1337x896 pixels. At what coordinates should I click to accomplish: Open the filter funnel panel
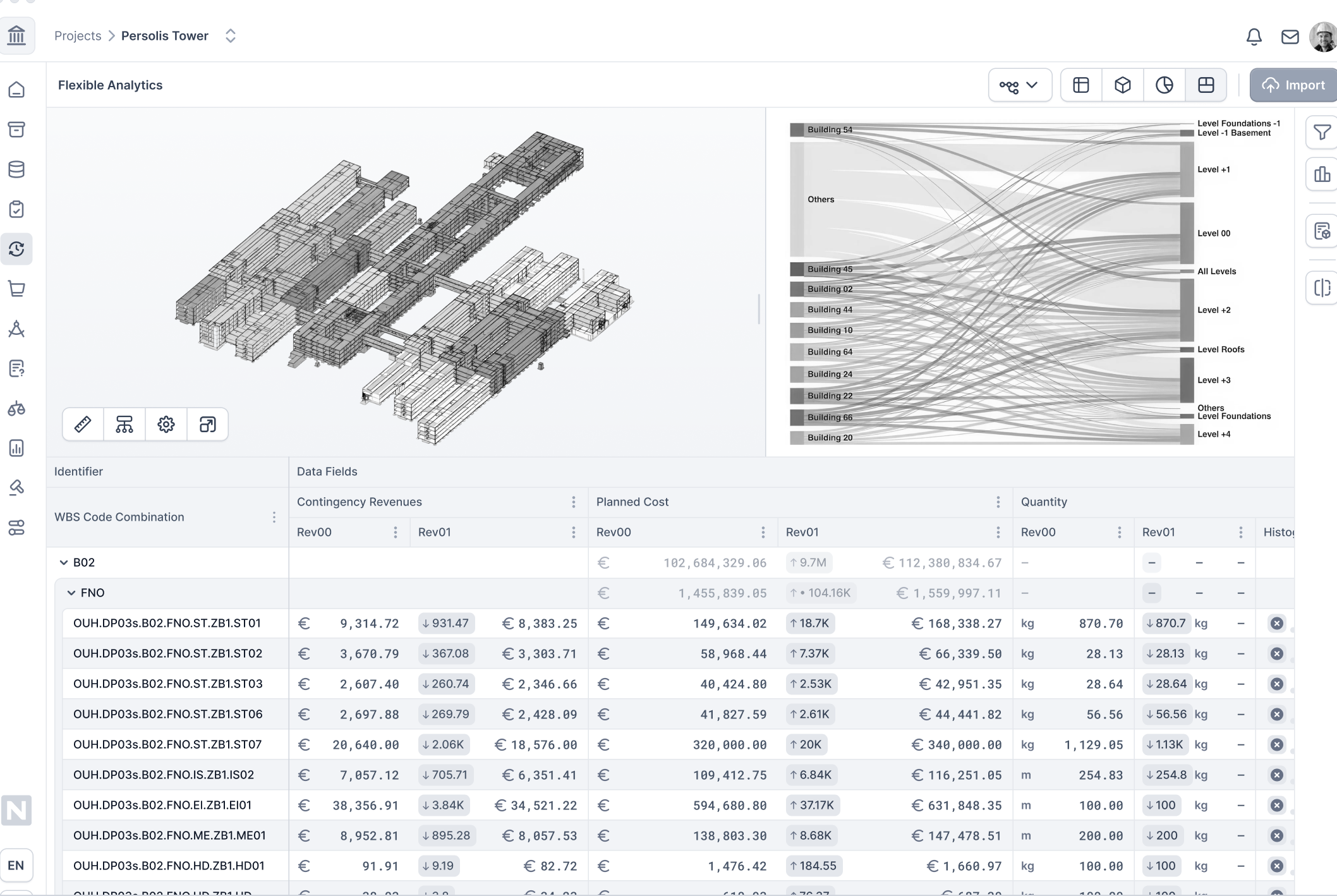click(1322, 132)
